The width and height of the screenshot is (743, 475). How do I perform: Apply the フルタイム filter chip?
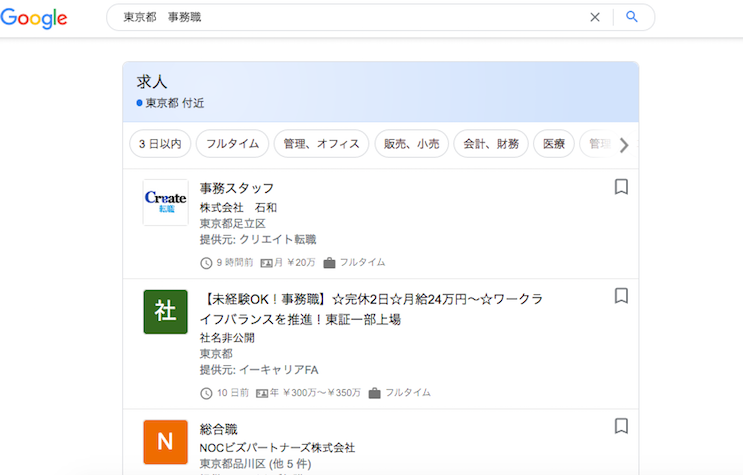[232, 144]
